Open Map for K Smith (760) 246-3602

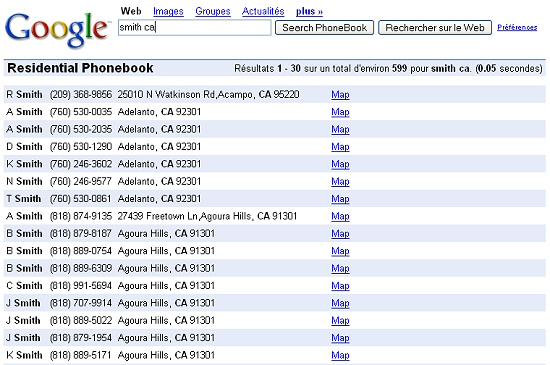click(340, 164)
